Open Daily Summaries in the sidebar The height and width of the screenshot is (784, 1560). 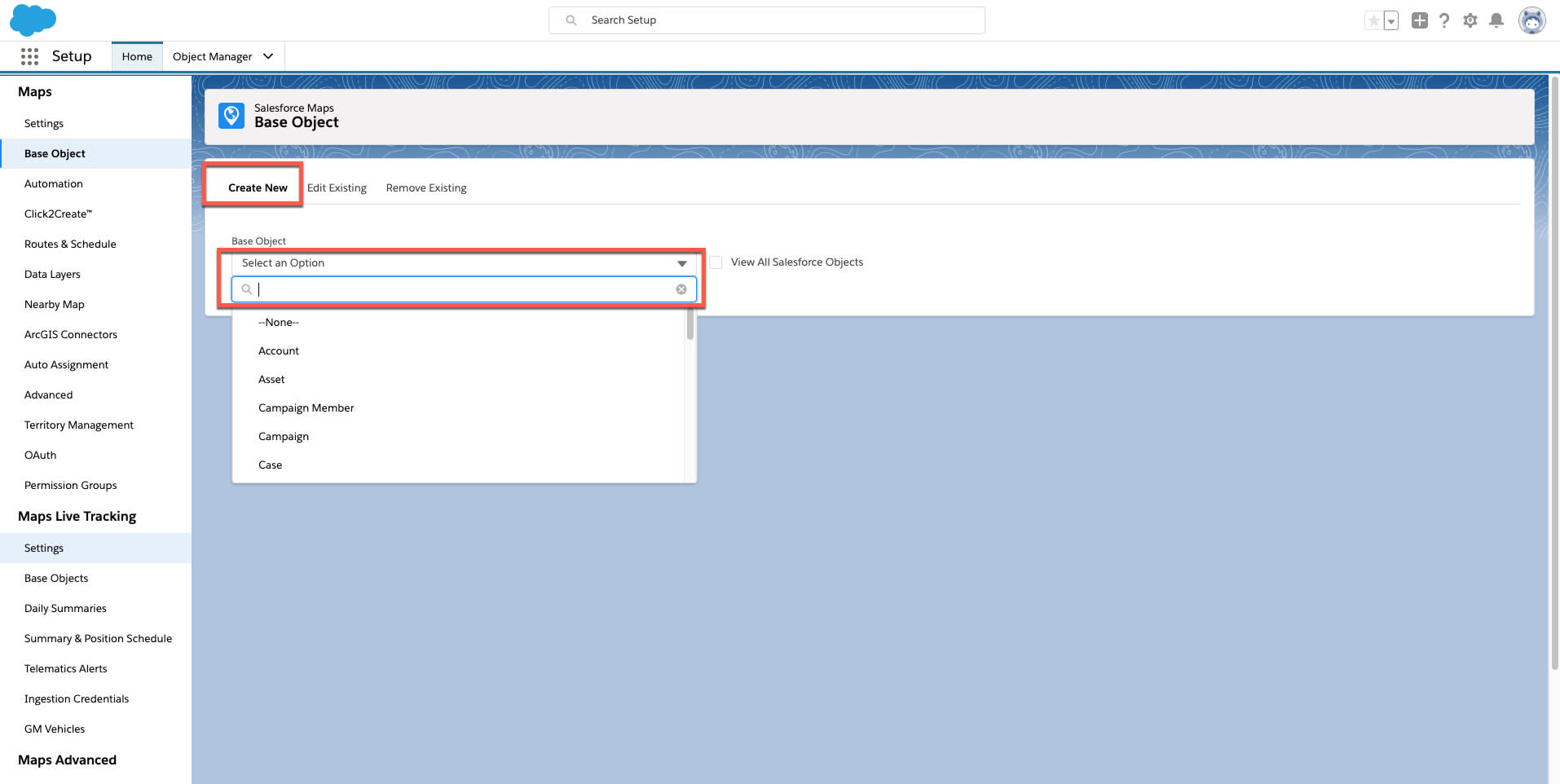pos(95,609)
